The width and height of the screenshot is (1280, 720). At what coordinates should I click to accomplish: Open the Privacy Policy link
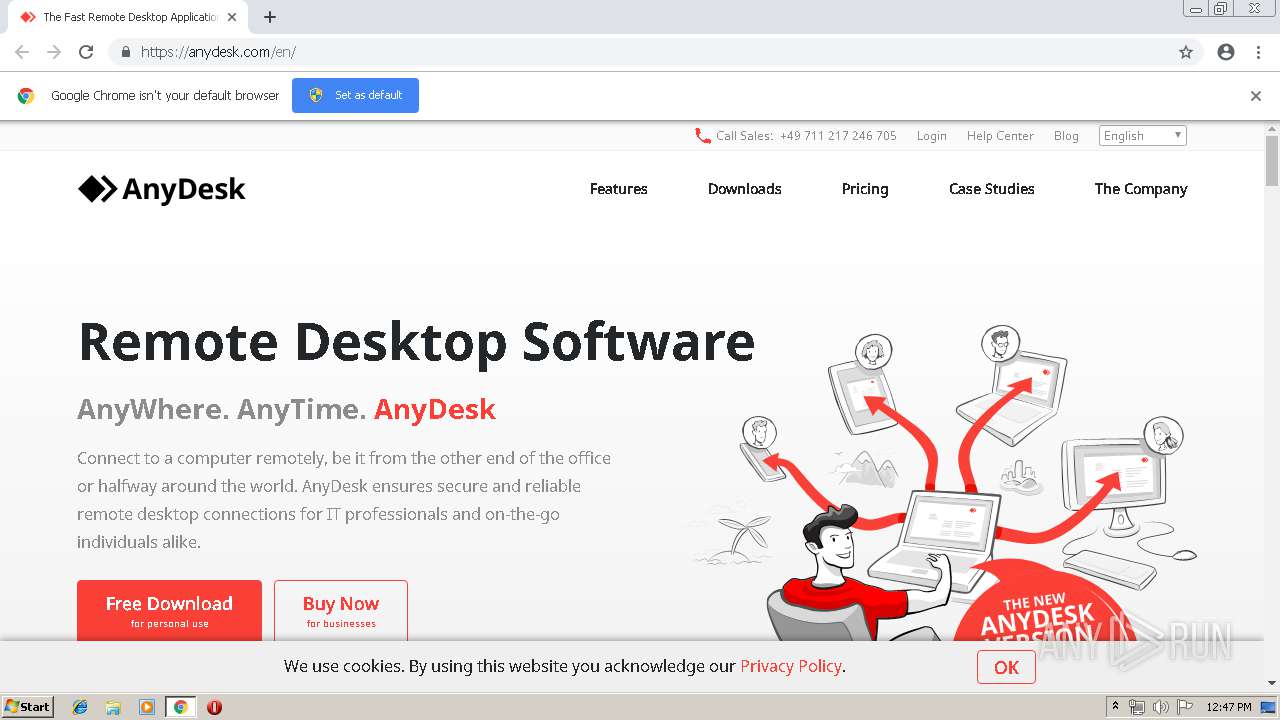pos(791,666)
